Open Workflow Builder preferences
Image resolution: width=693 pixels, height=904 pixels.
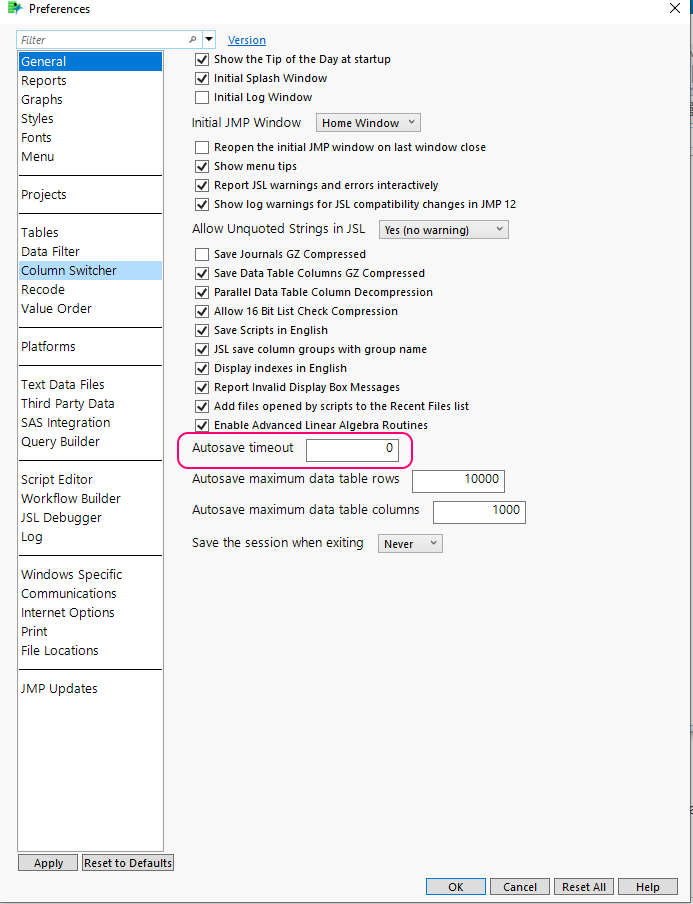[91, 499]
